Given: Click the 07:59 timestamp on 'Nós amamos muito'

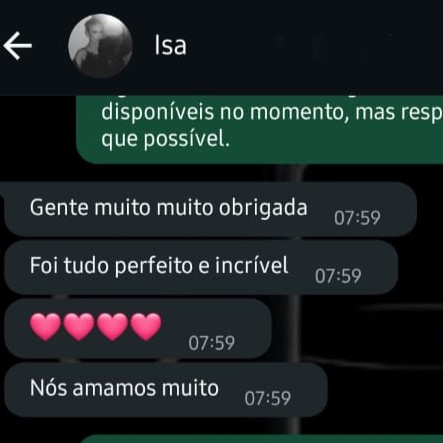Looking at the screenshot, I should tap(268, 398).
